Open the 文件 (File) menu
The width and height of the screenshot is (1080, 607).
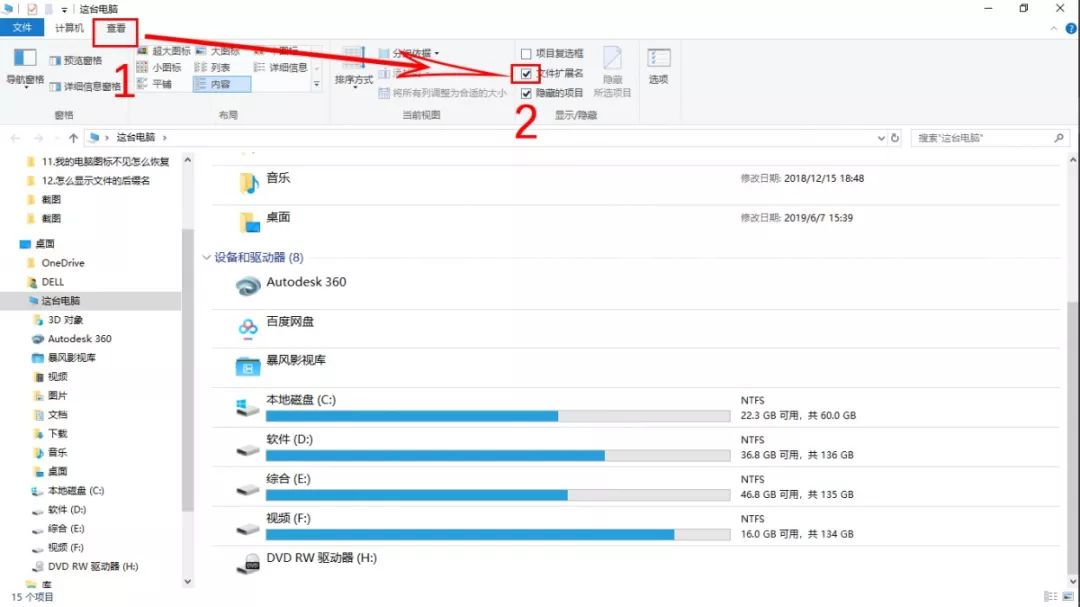(x=22, y=28)
